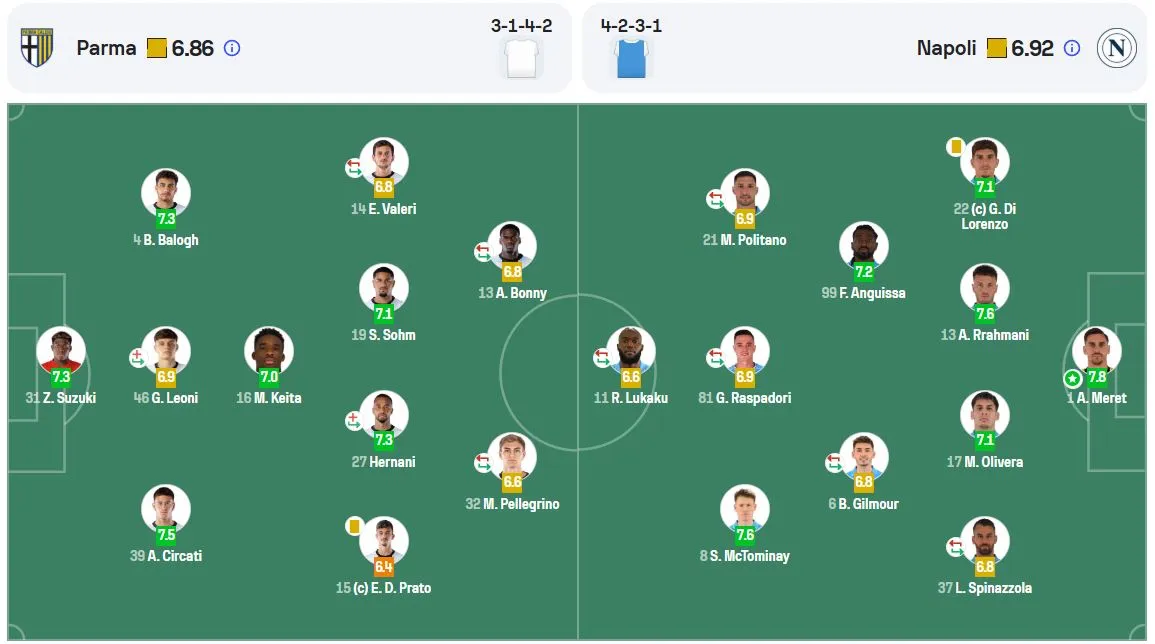
Task: Click yellow card icon on Di Lorenzo
Action: [955, 147]
